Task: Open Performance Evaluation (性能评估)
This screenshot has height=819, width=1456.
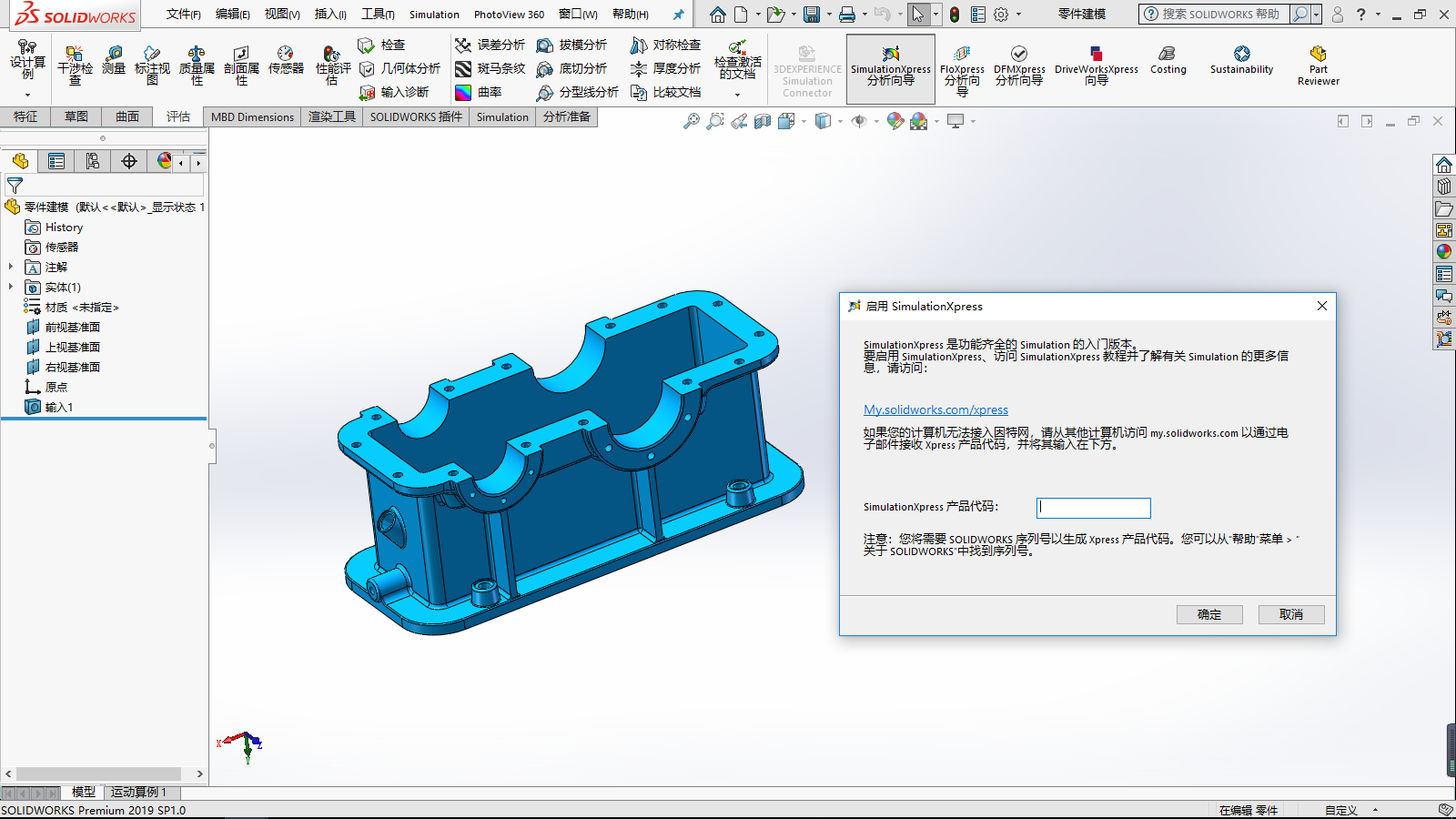Action: coord(333,66)
